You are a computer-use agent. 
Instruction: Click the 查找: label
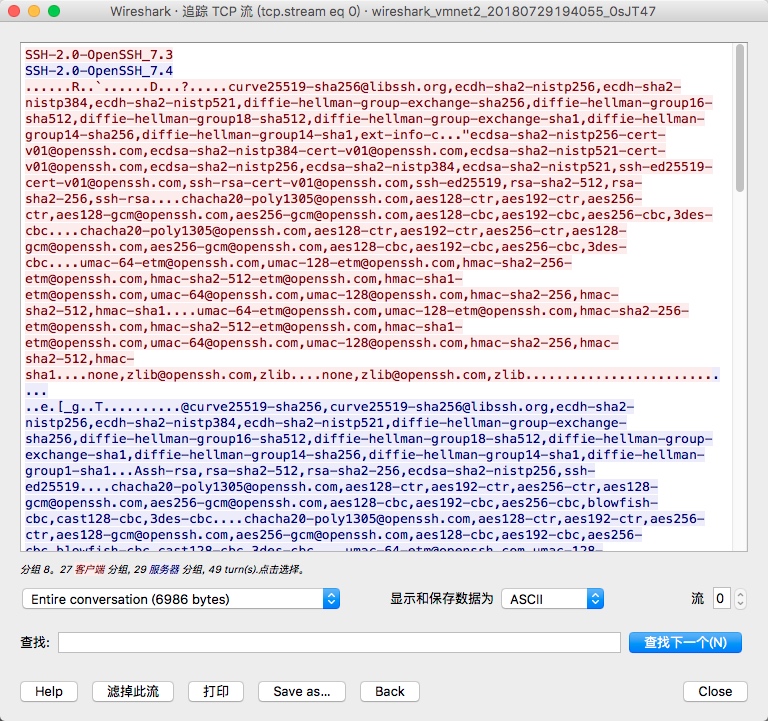(35, 642)
